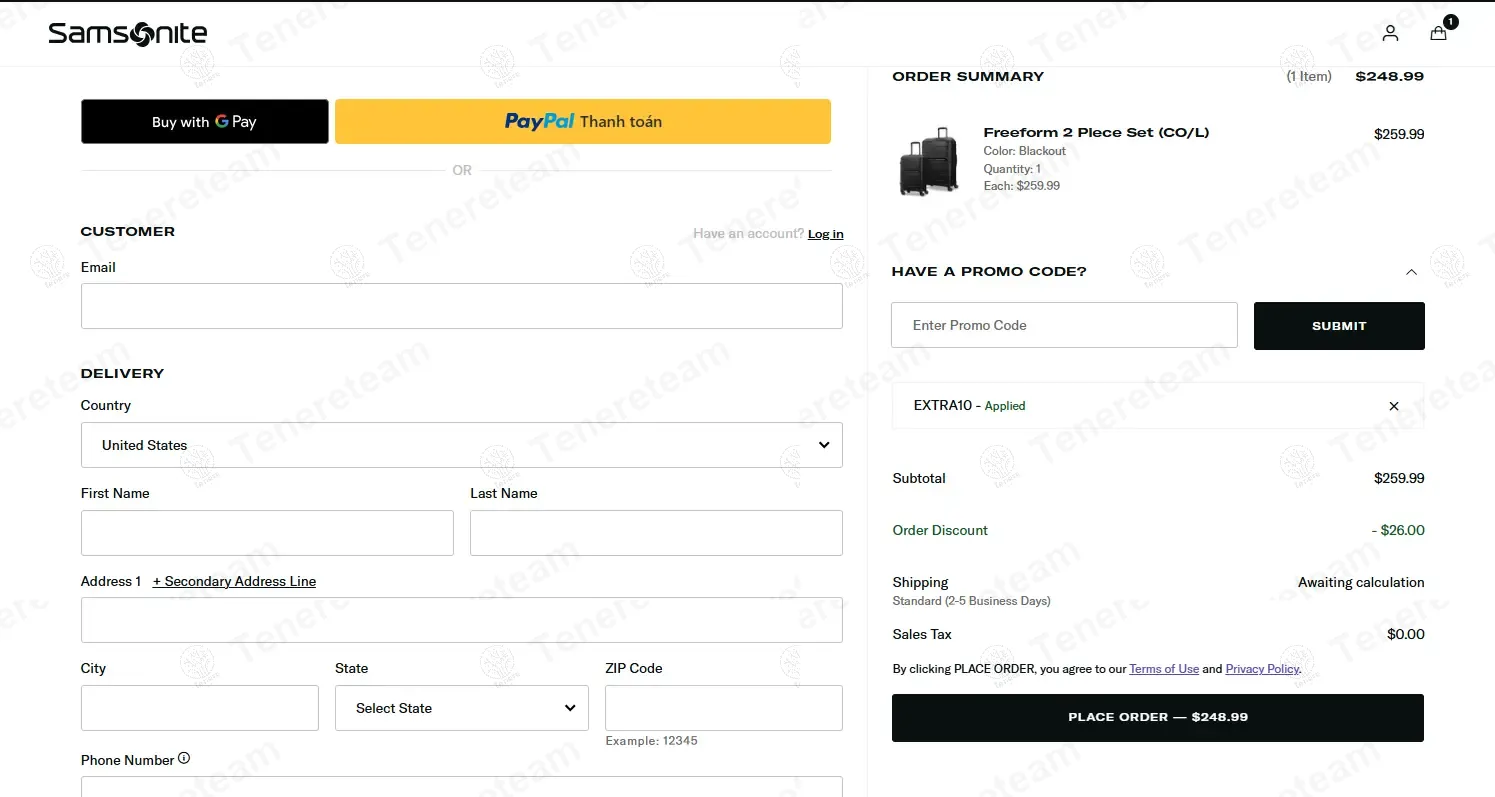Viewport: 1495px width, 797px height.
Task: Click the Freeform 2 Piece Set thumbnail
Action: [x=928, y=160]
